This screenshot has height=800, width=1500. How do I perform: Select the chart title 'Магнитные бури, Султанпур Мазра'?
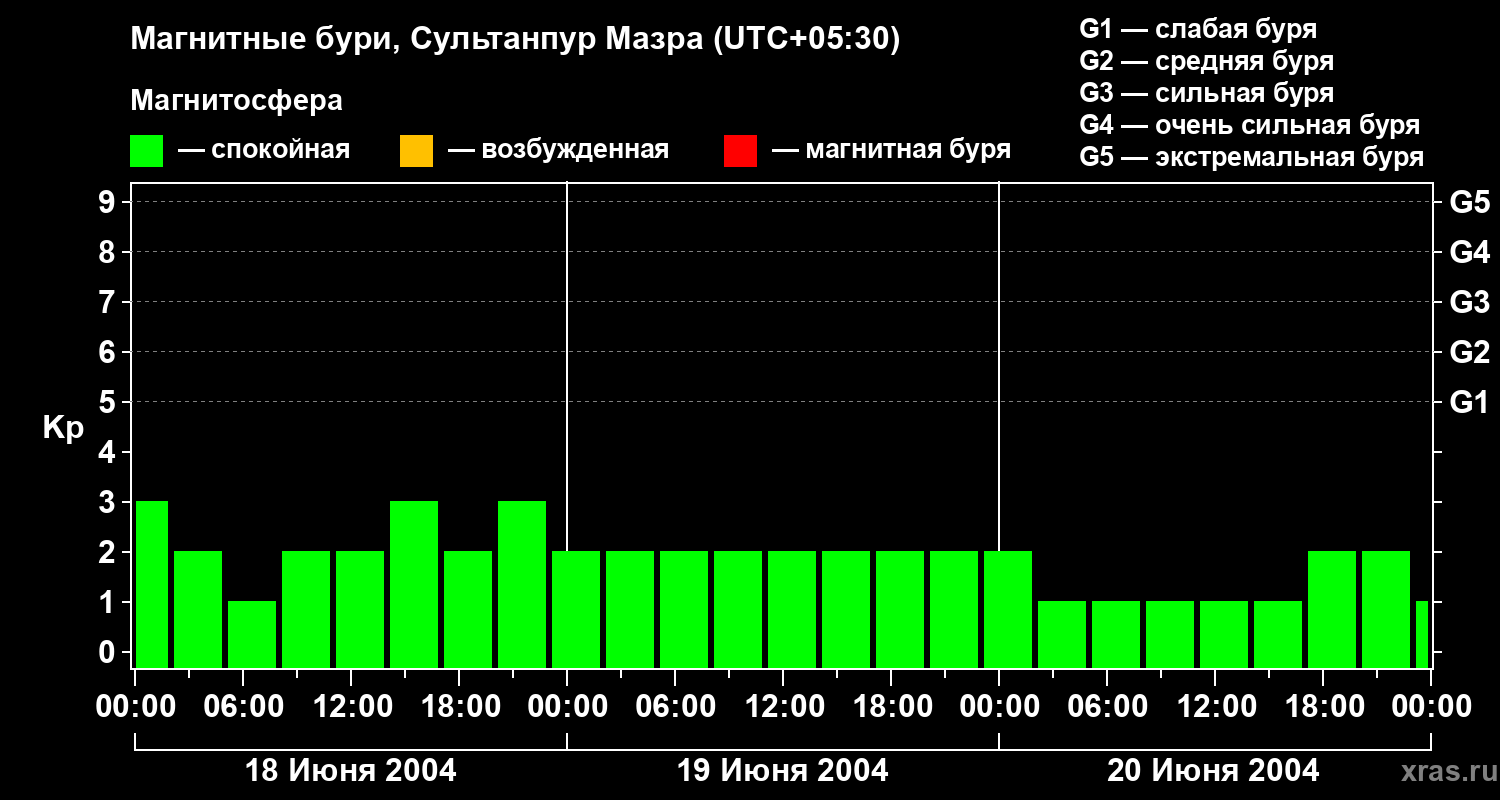pyautogui.click(x=416, y=40)
